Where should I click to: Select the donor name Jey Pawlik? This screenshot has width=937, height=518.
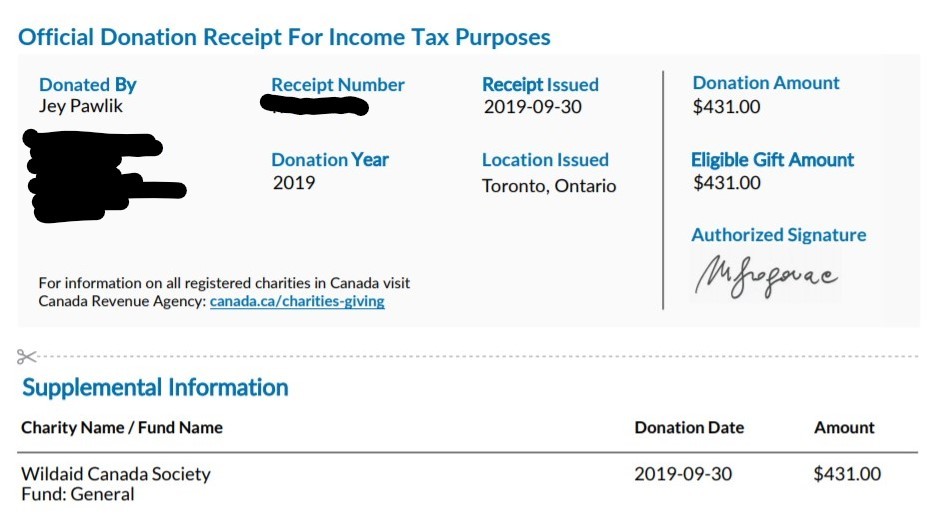point(81,106)
